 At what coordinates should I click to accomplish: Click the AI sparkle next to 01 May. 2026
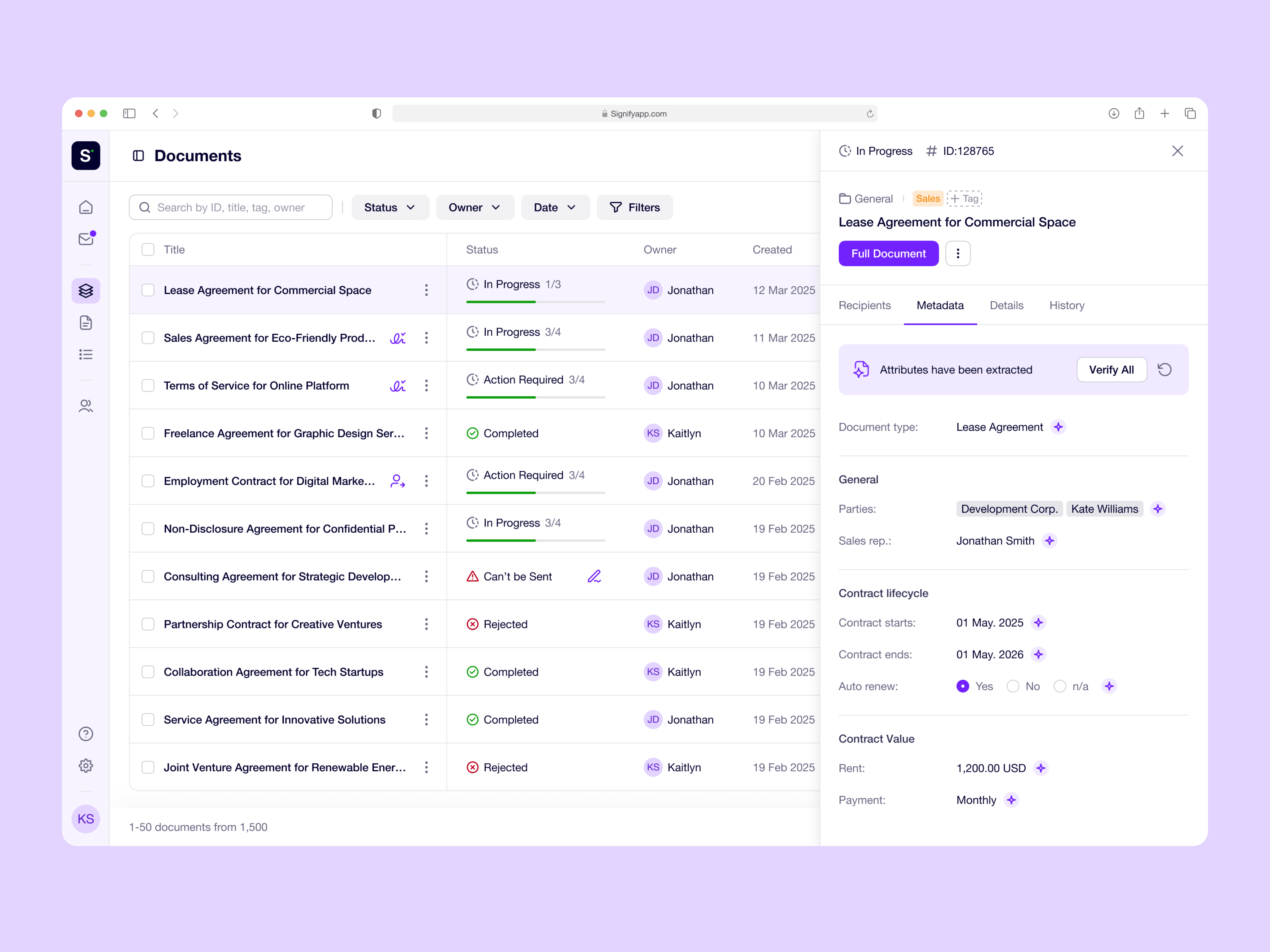[x=1039, y=654]
